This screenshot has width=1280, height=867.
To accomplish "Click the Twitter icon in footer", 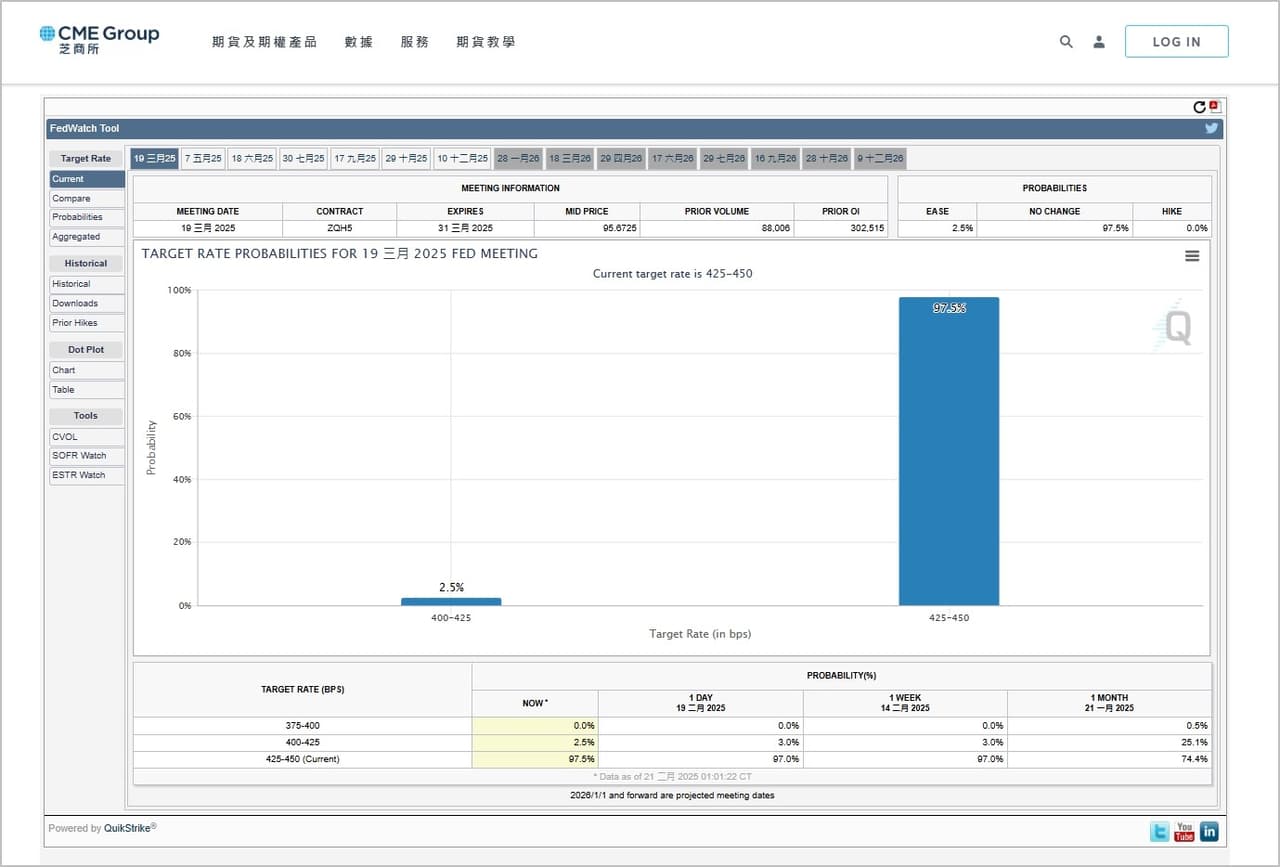I will pyautogui.click(x=1160, y=831).
